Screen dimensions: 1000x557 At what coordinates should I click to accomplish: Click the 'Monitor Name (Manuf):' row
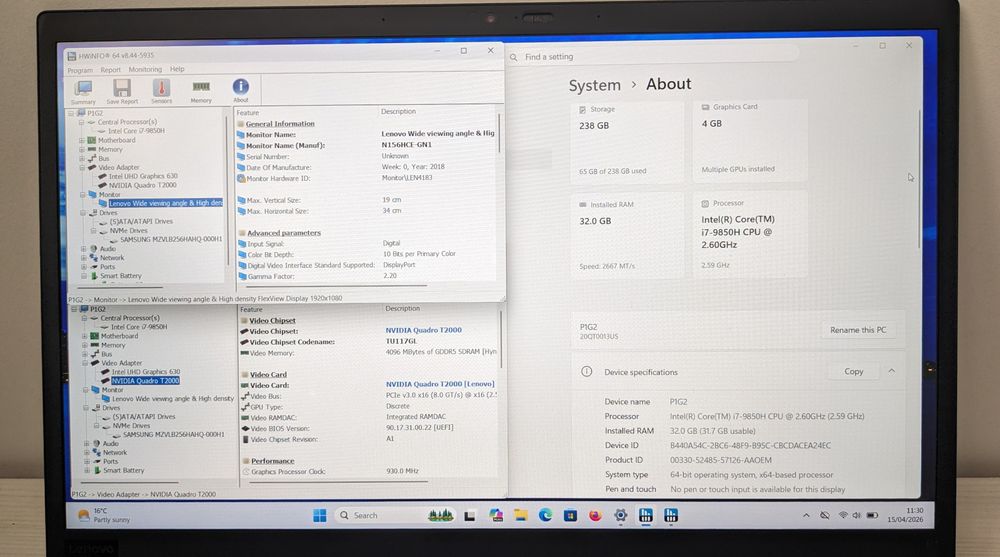(x=367, y=145)
